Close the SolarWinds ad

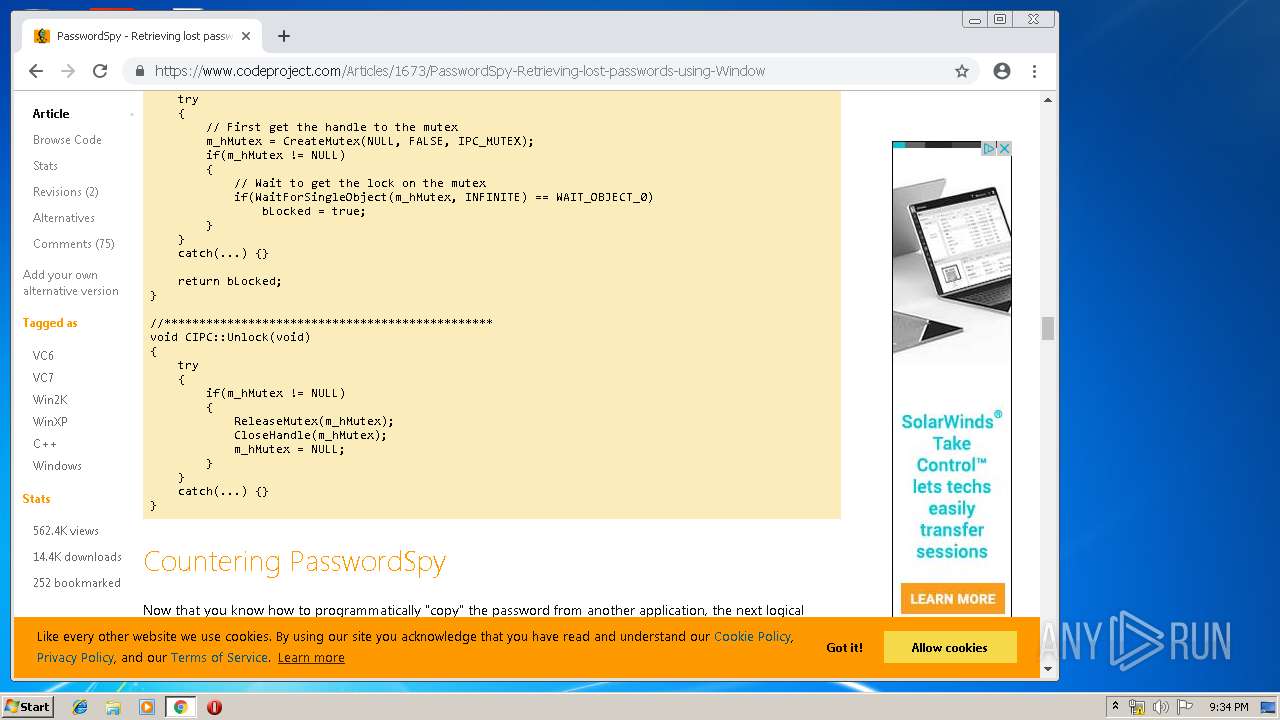[x=1005, y=148]
